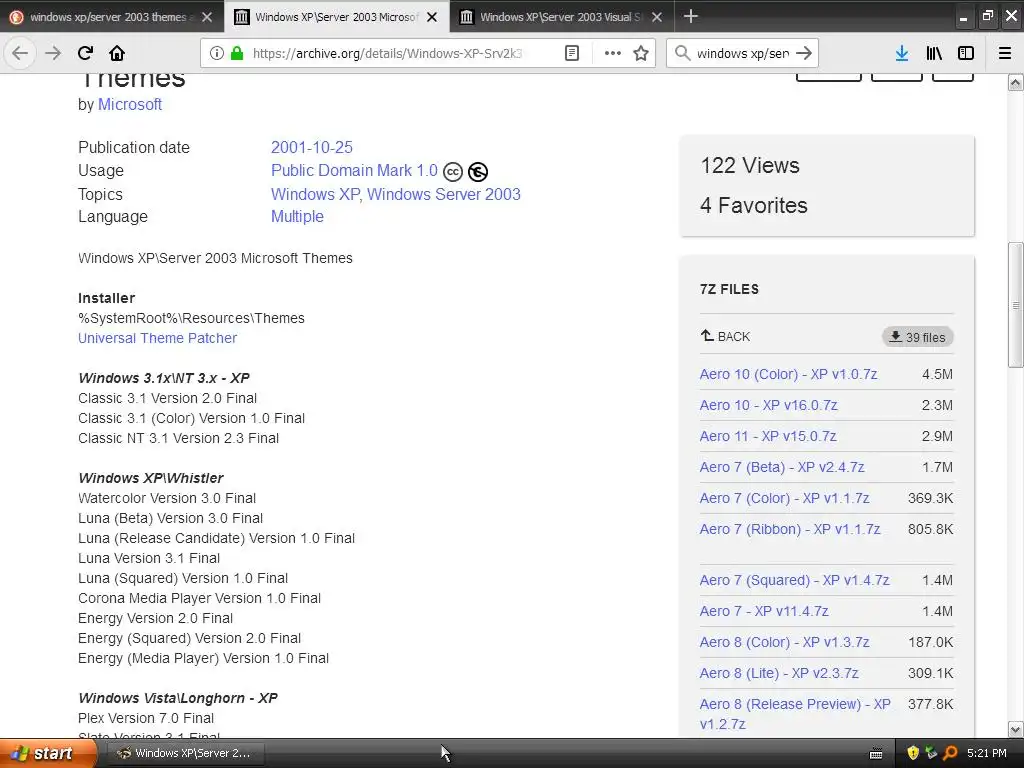Download Aero 8 (Color) - XP v1.3.7z
Screen dimensions: 1024x768
pos(784,642)
